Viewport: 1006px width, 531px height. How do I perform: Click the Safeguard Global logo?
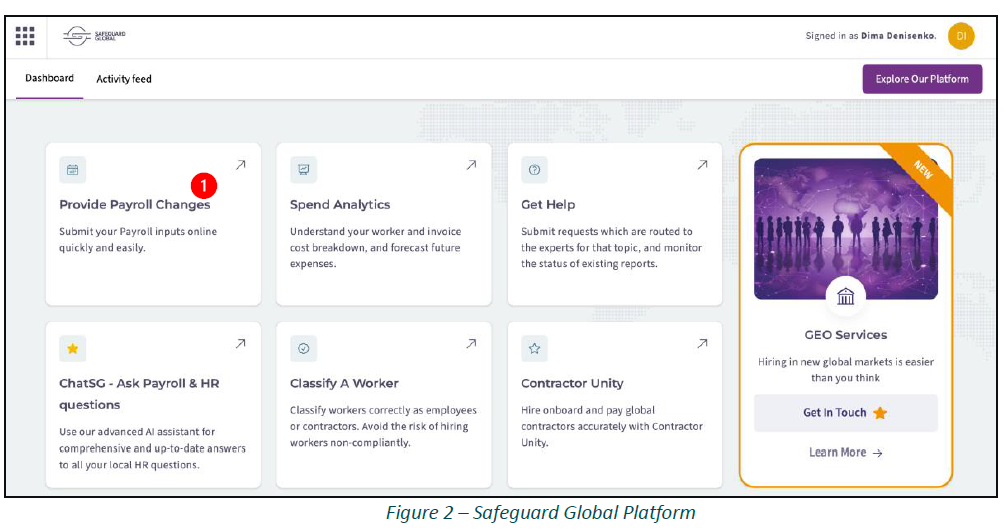click(x=94, y=36)
